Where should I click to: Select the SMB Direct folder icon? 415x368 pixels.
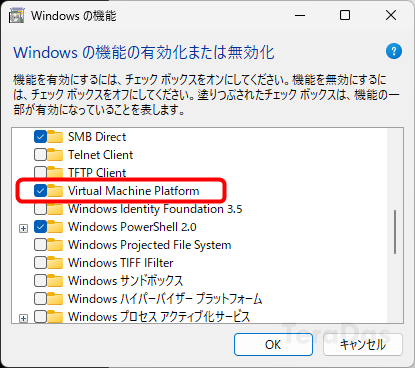55,137
